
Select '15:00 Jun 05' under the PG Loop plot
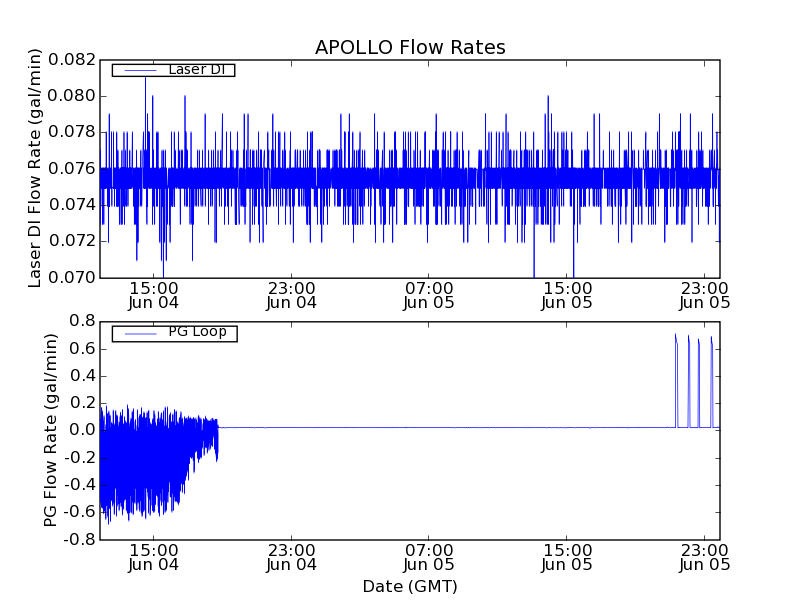567,558
